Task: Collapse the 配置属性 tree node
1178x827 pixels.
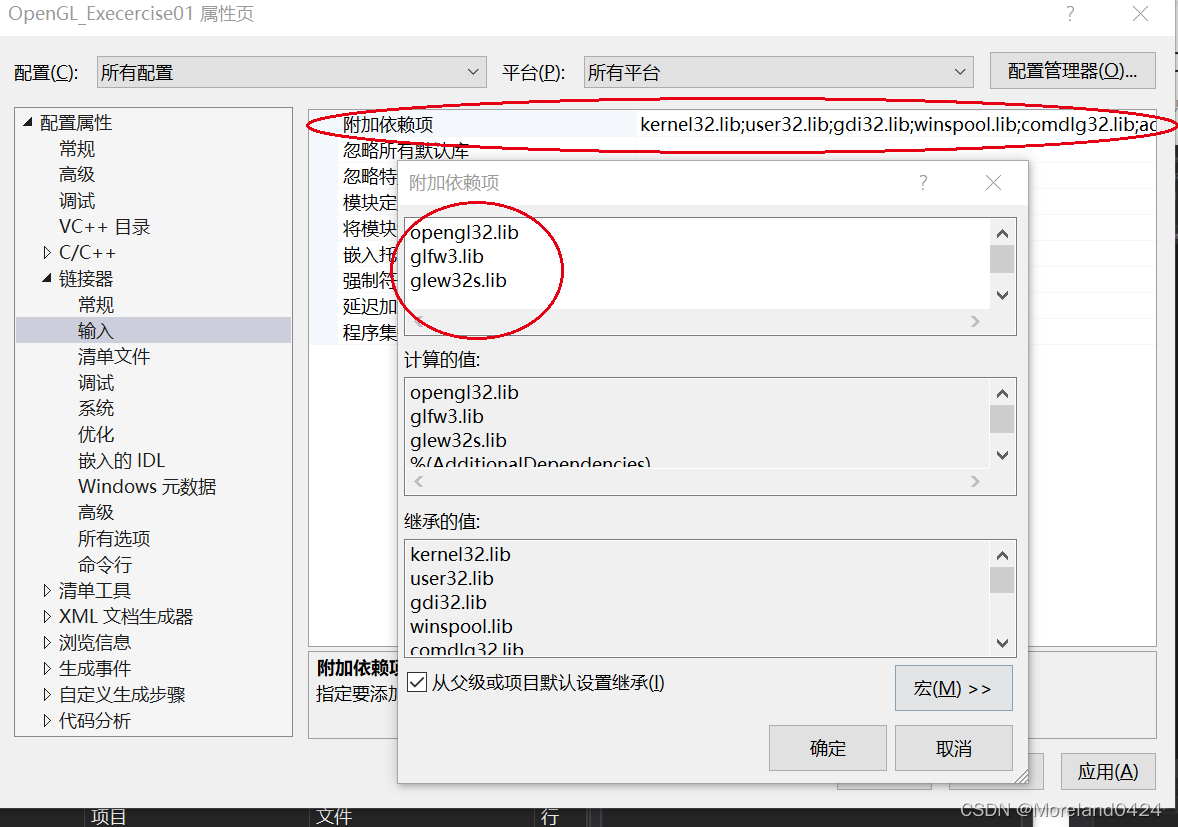Action: click(x=28, y=122)
